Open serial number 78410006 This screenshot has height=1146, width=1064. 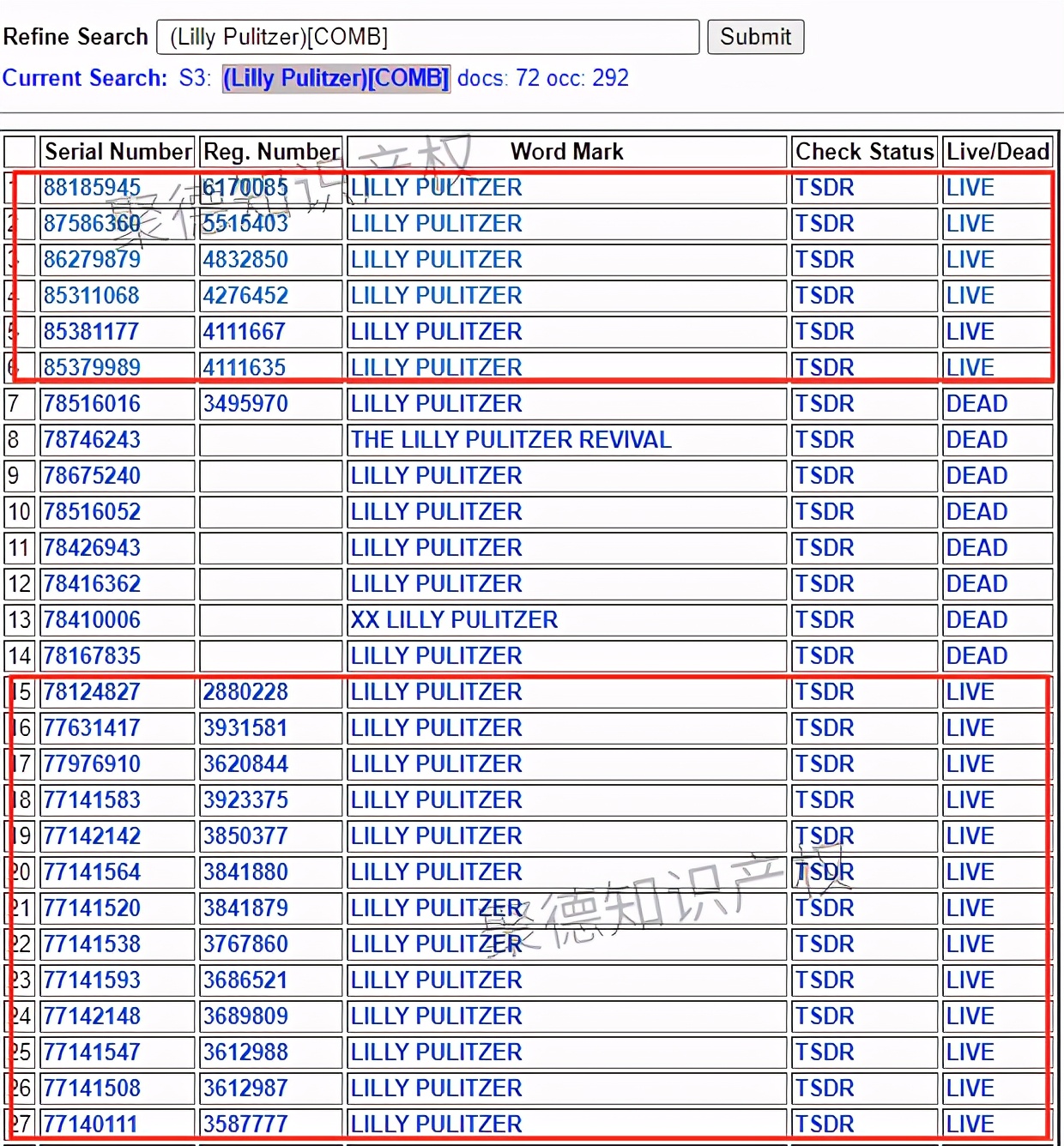(x=92, y=619)
